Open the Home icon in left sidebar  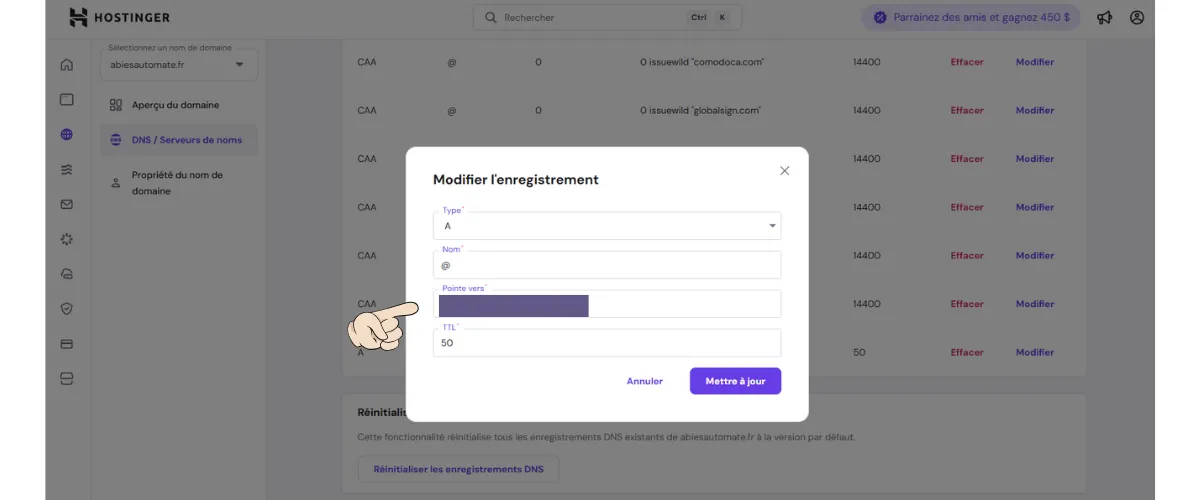coord(67,65)
